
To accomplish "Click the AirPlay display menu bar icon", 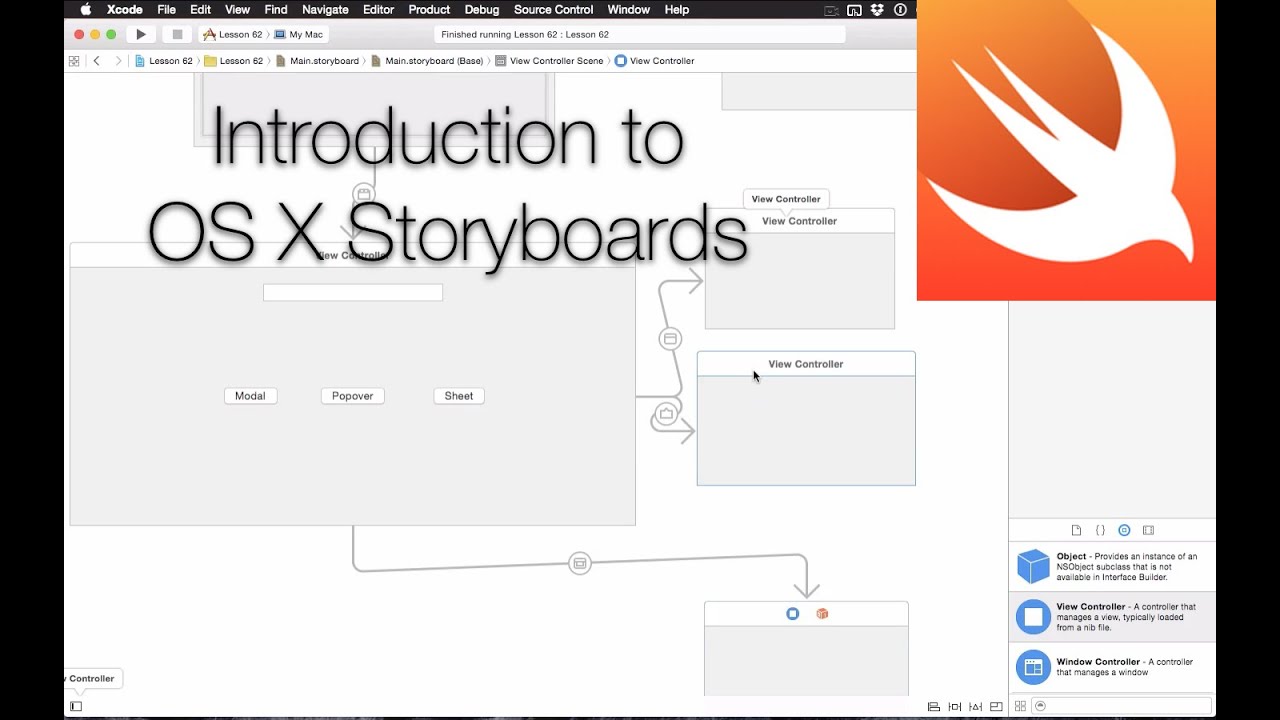I will [854, 9].
